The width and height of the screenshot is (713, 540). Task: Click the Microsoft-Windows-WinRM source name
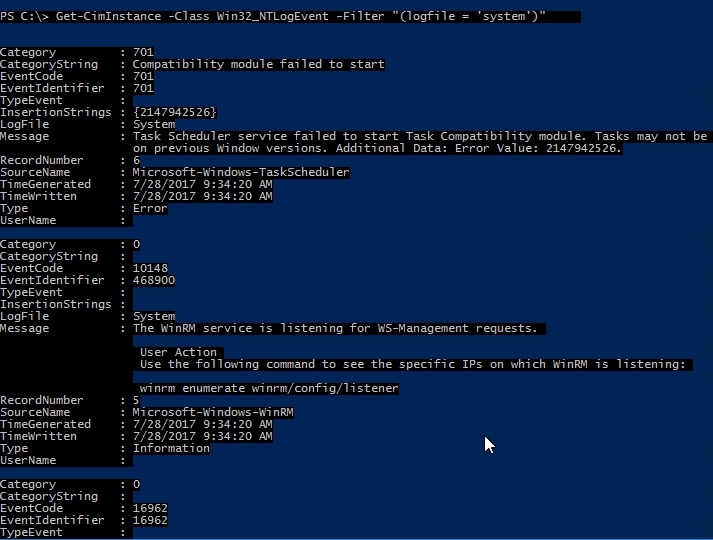click(x=213, y=412)
